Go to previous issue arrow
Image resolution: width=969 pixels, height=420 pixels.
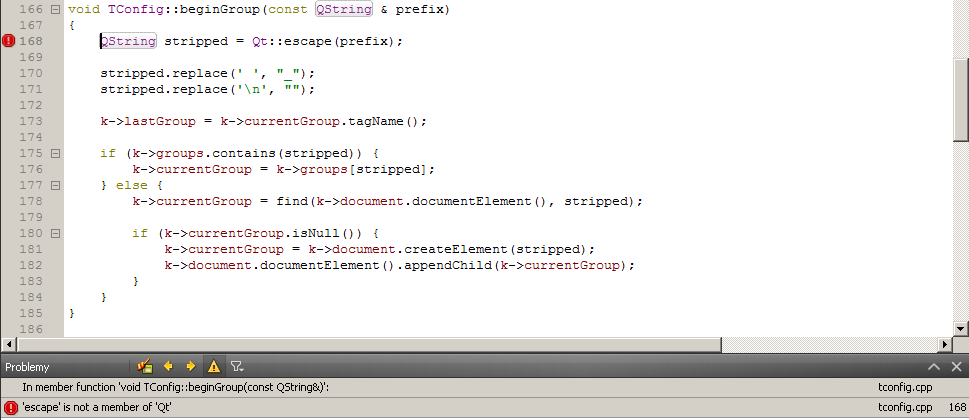click(x=168, y=366)
